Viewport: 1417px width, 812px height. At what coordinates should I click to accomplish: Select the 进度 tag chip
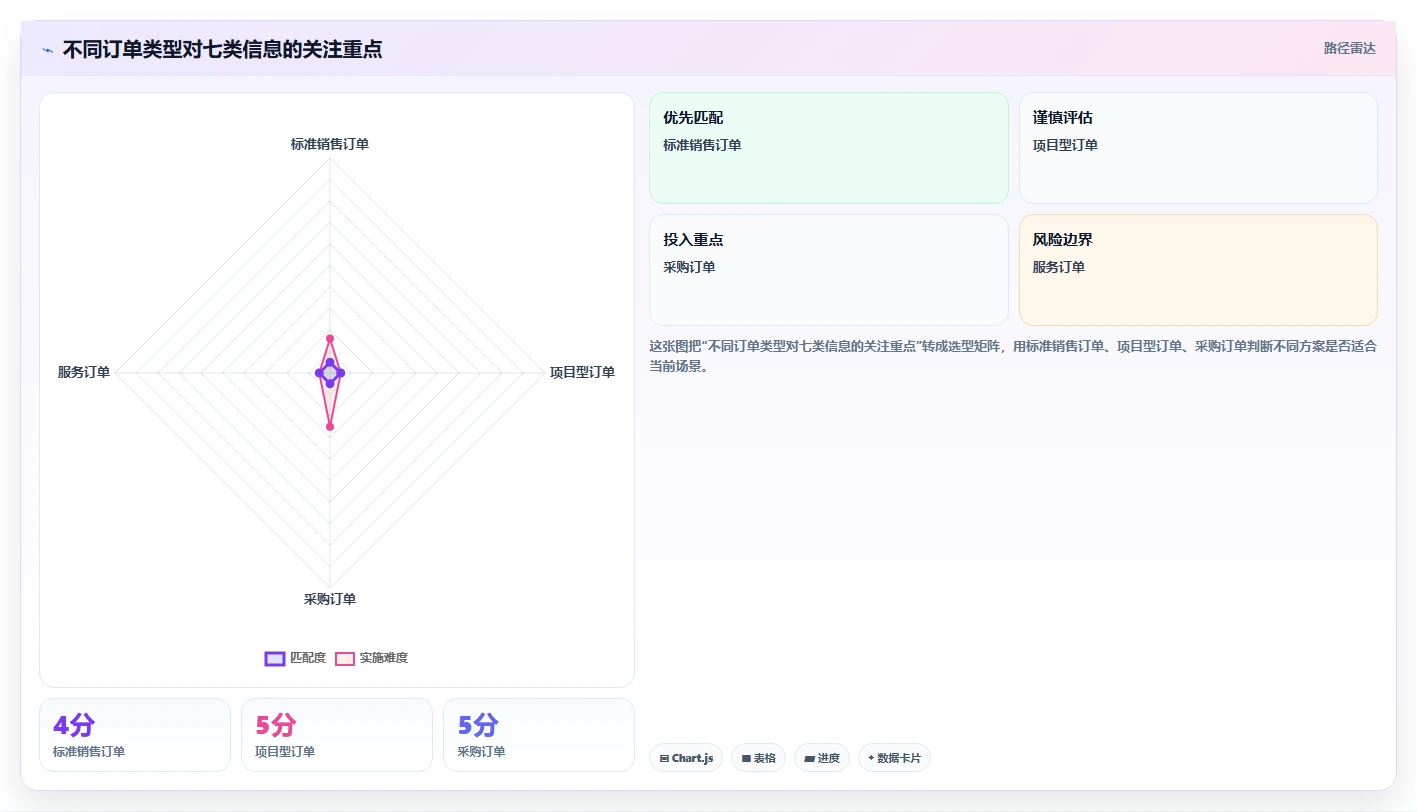point(822,758)
